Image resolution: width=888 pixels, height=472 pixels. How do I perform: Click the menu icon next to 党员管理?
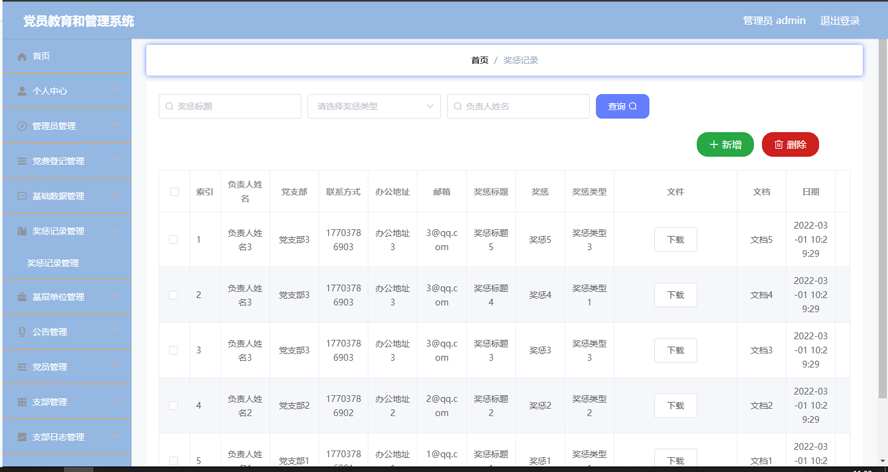22,367
